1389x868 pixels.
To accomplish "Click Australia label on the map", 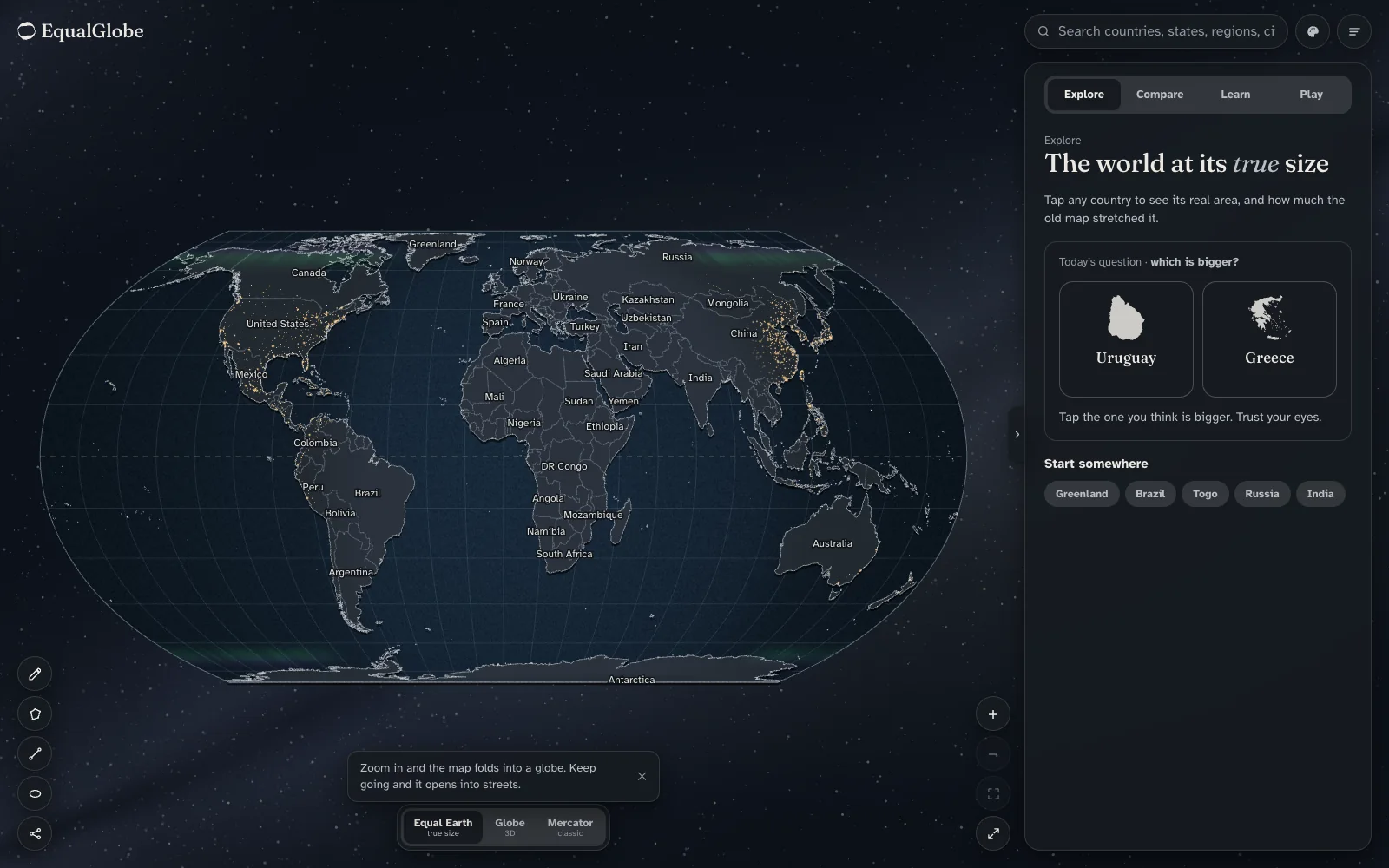I will [832, 543].
